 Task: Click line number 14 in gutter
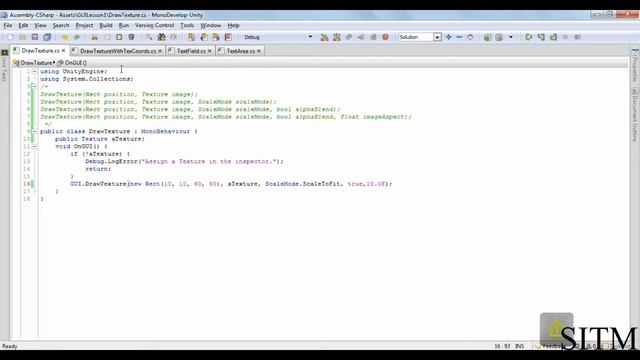coord(27,169)
